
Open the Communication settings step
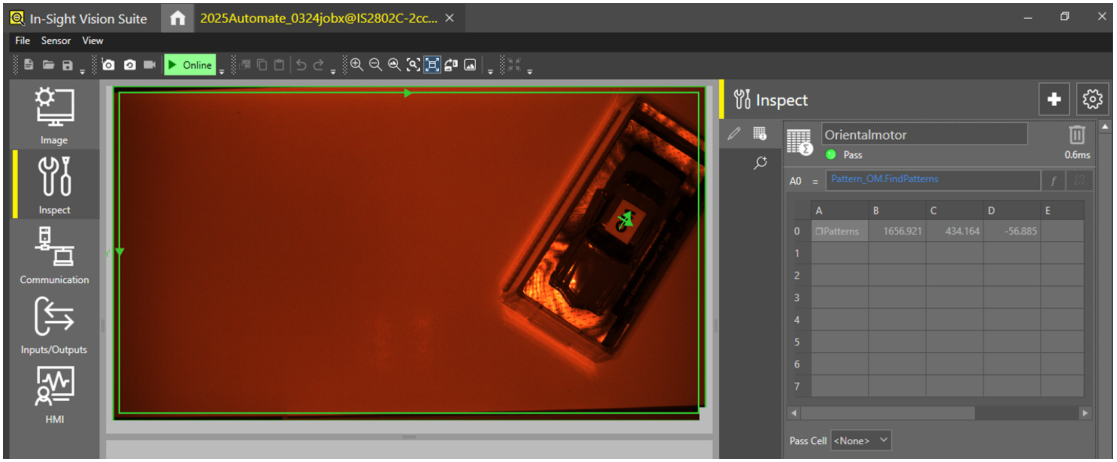pyautogui.click(x=54, y=254)
